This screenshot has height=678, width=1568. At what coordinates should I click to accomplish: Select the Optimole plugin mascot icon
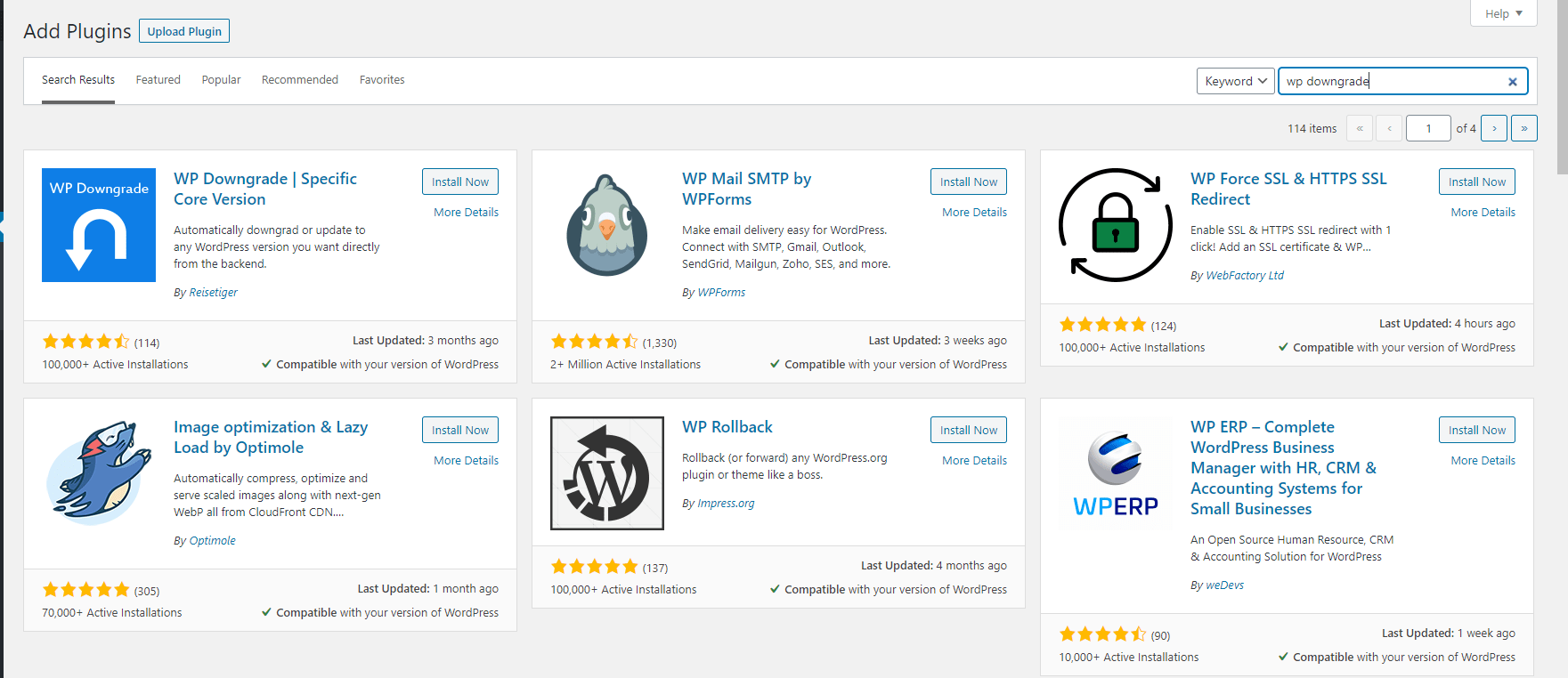point(99,473)
